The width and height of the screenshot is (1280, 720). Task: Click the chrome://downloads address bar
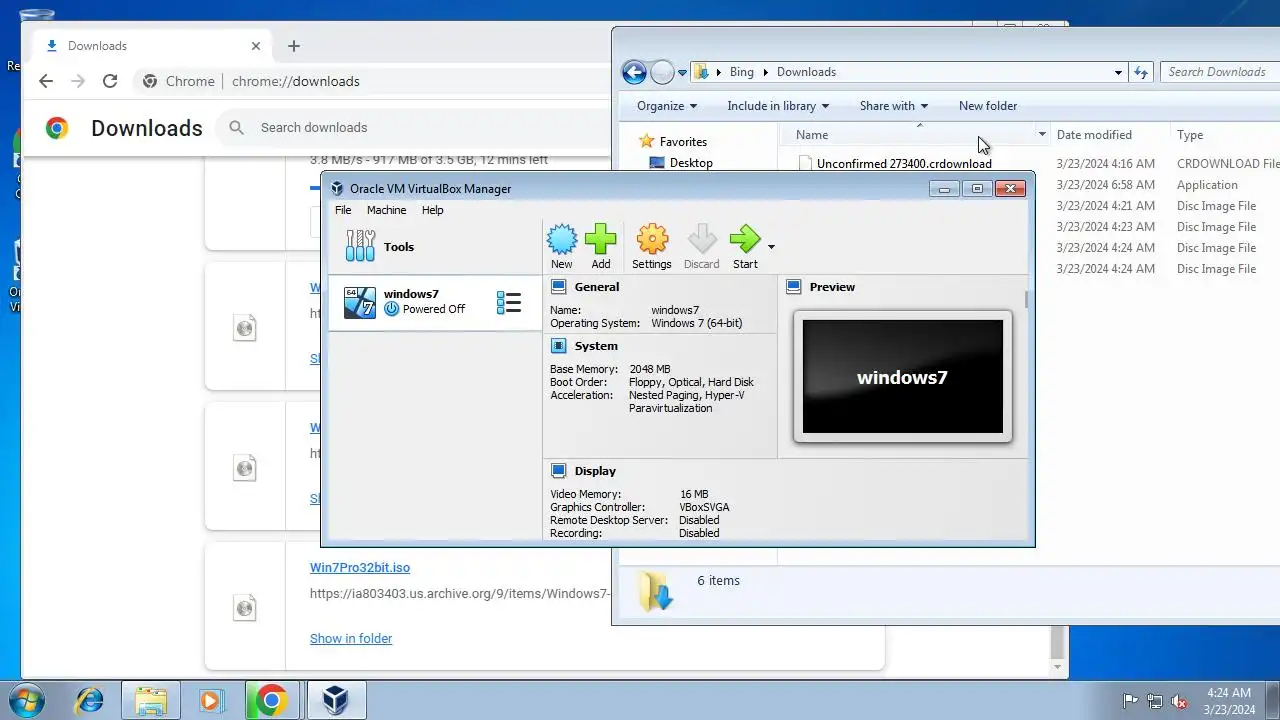click(x=296, y=81)
